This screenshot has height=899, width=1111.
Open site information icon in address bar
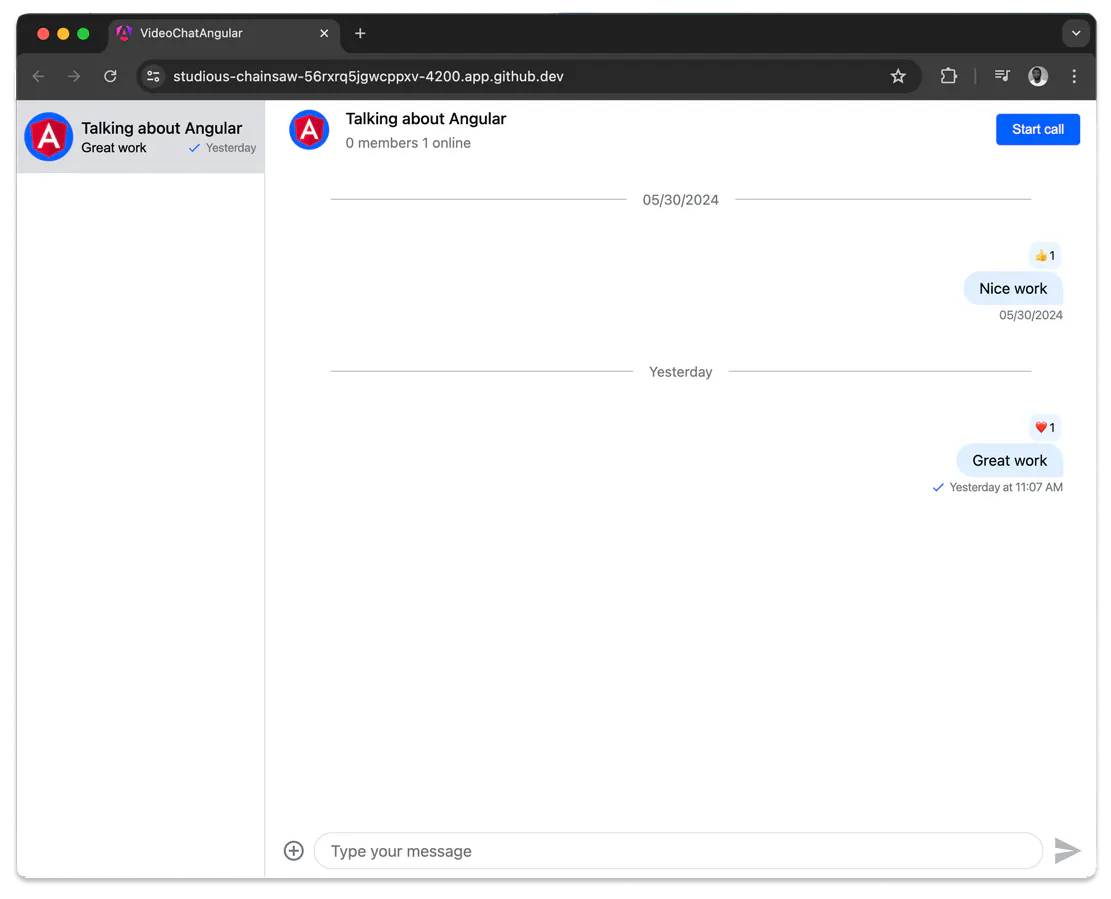153,77
